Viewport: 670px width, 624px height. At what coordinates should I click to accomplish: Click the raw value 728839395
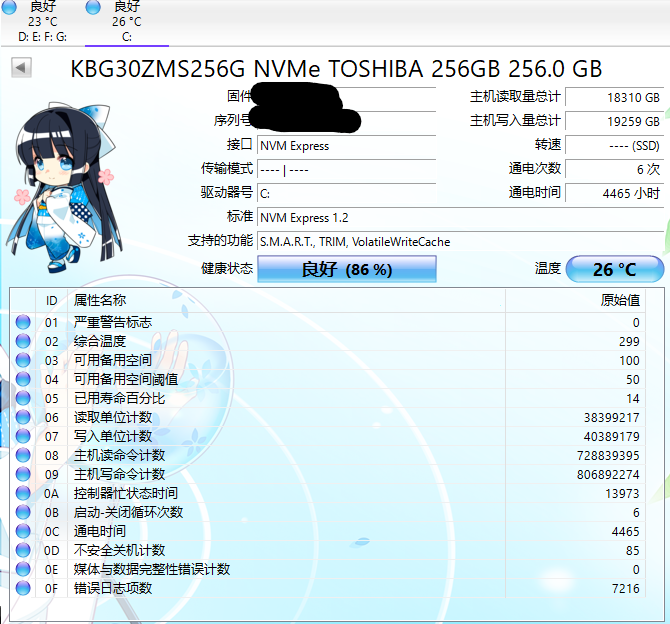(608, 456)
